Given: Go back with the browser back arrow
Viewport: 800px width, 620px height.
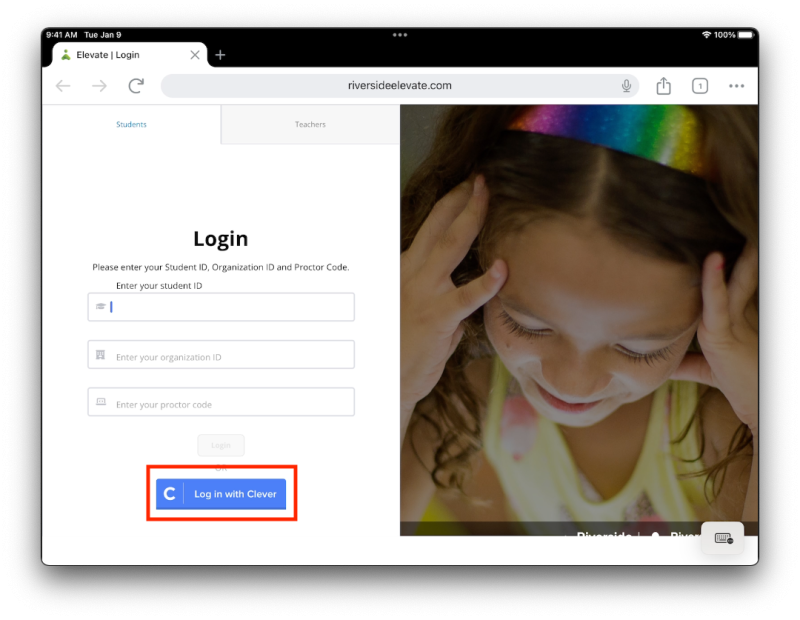Looking at the screenshot, I should click(x=63, y=86).
